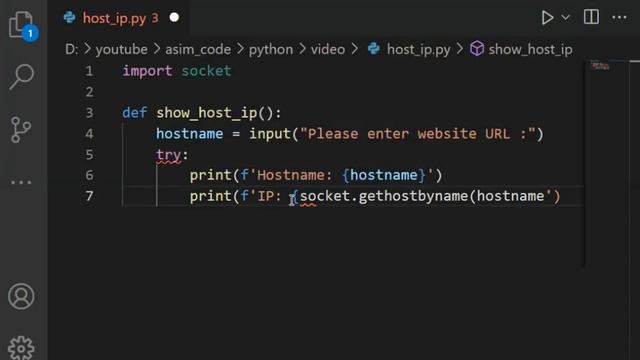Click the input function call on line 4

269,134
